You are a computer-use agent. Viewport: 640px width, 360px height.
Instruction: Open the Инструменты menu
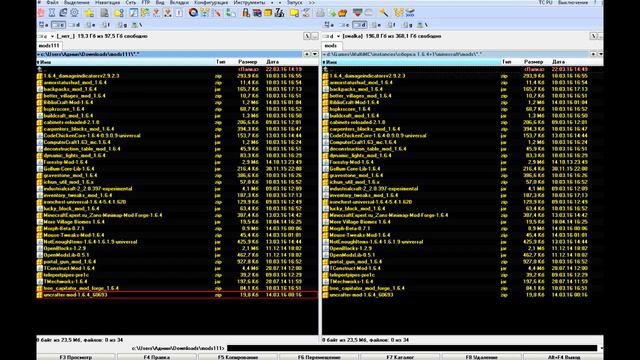249,2
